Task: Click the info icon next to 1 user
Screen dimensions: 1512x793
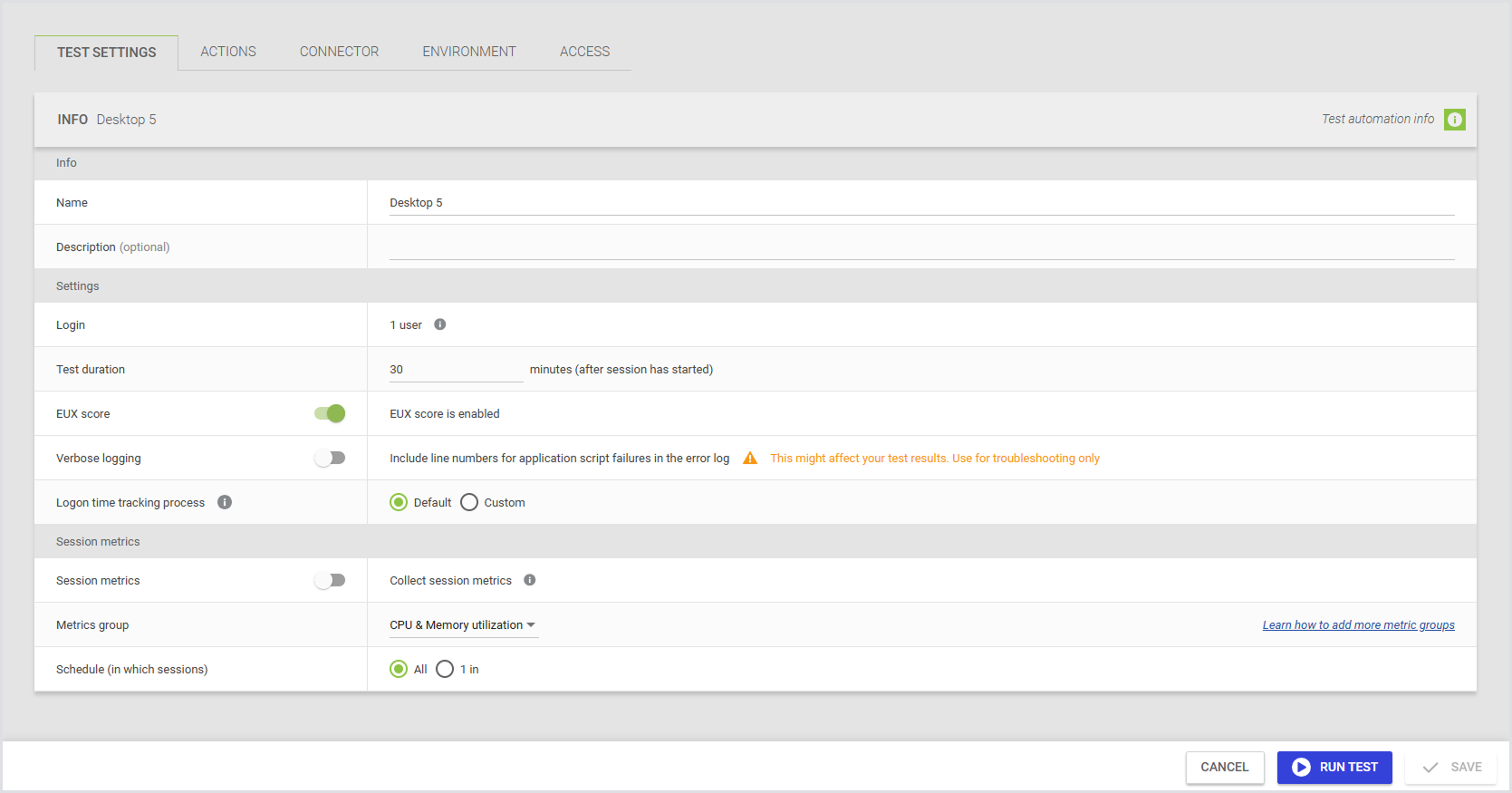Action: click(x=439, y=324)
